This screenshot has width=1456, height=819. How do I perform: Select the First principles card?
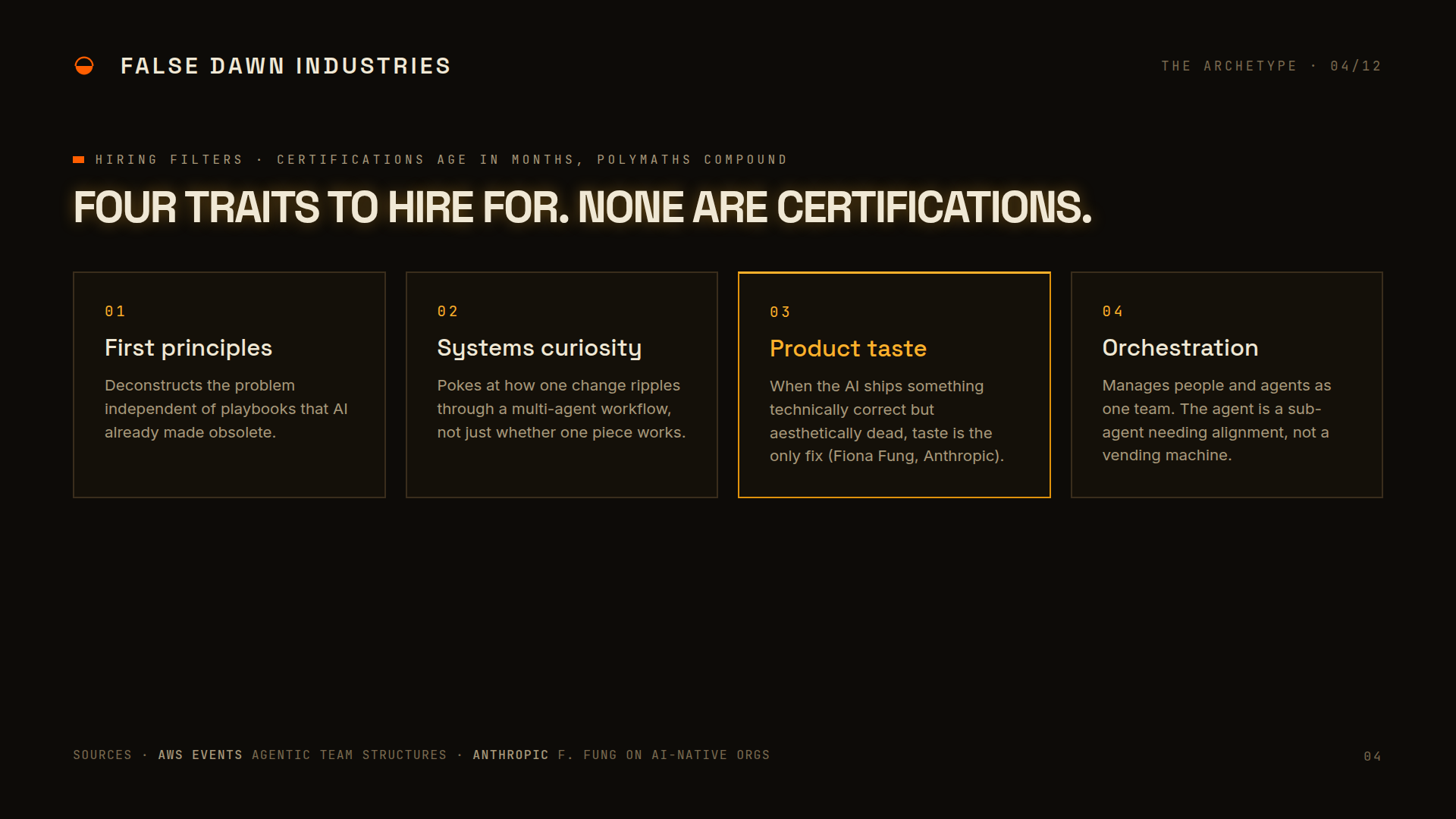[229, 384]
